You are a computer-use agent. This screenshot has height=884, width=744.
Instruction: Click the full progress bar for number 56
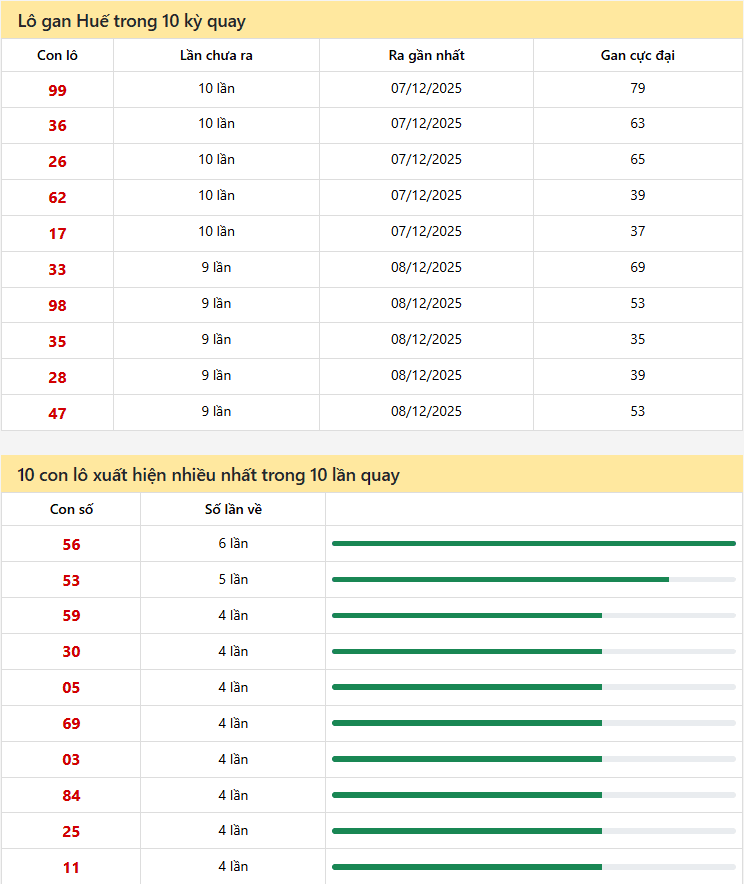click(533, 544)
